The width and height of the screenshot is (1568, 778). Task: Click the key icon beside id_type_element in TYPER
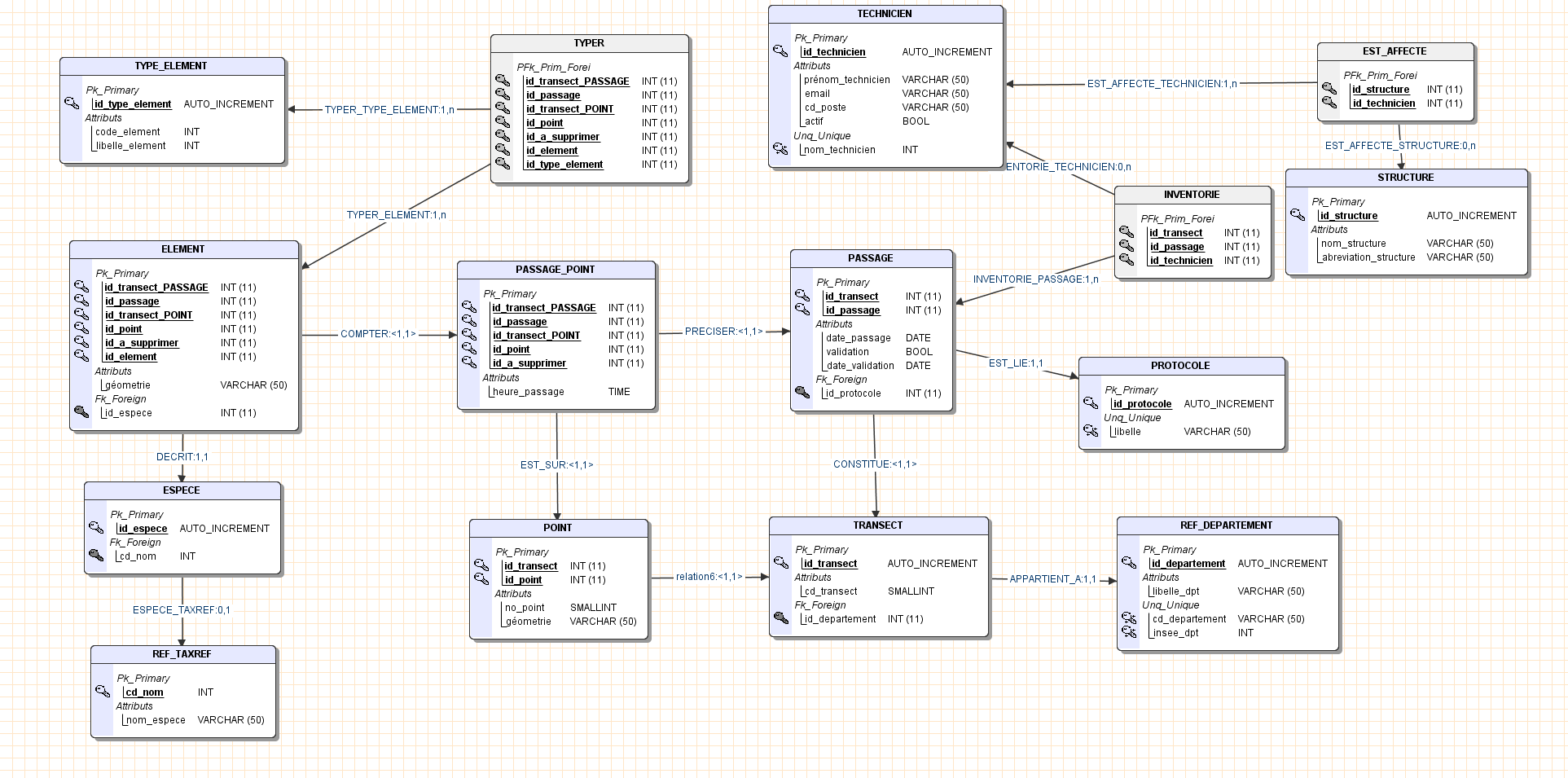tap(503, 164)
